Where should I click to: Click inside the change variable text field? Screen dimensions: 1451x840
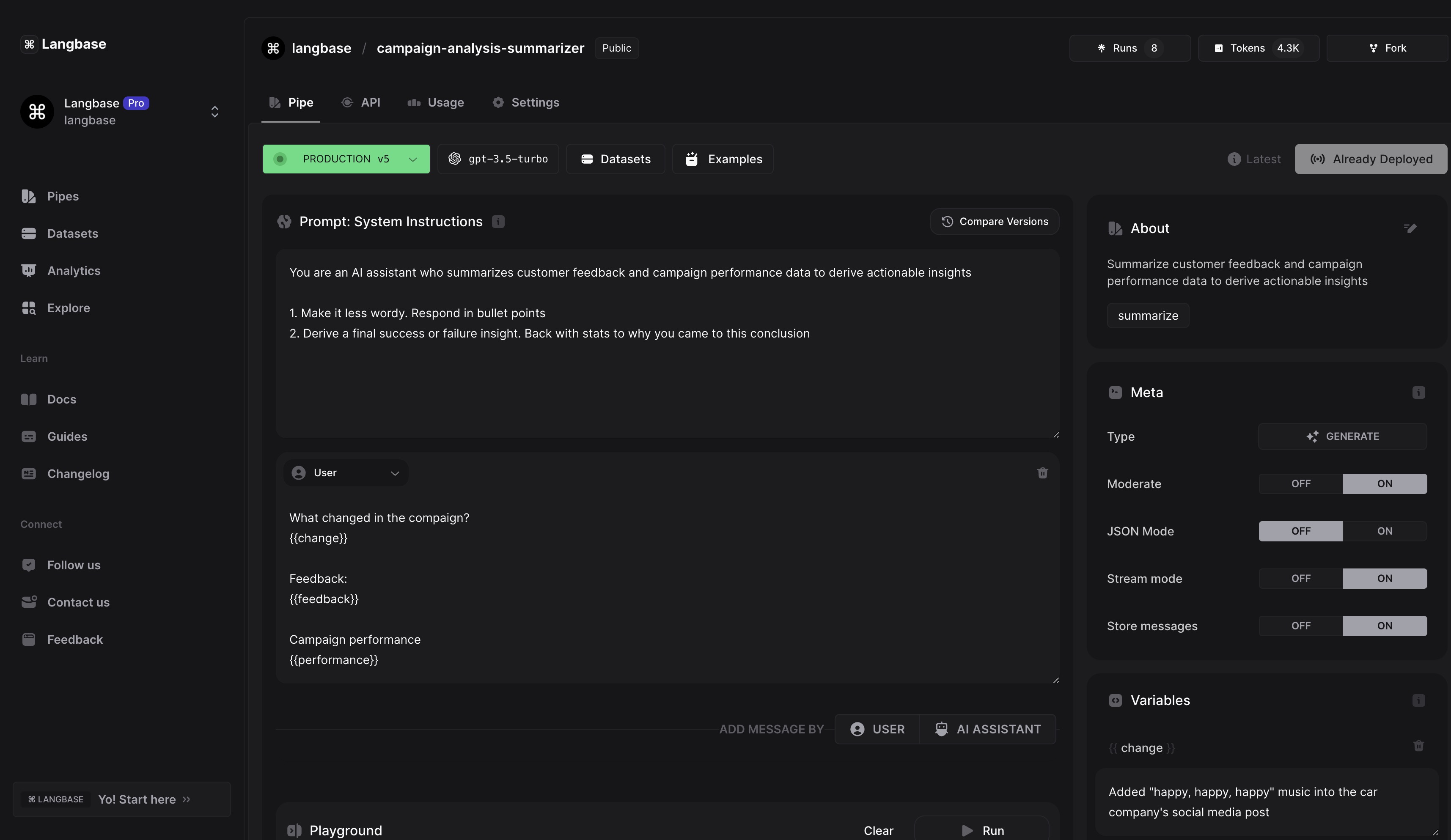1266,802
